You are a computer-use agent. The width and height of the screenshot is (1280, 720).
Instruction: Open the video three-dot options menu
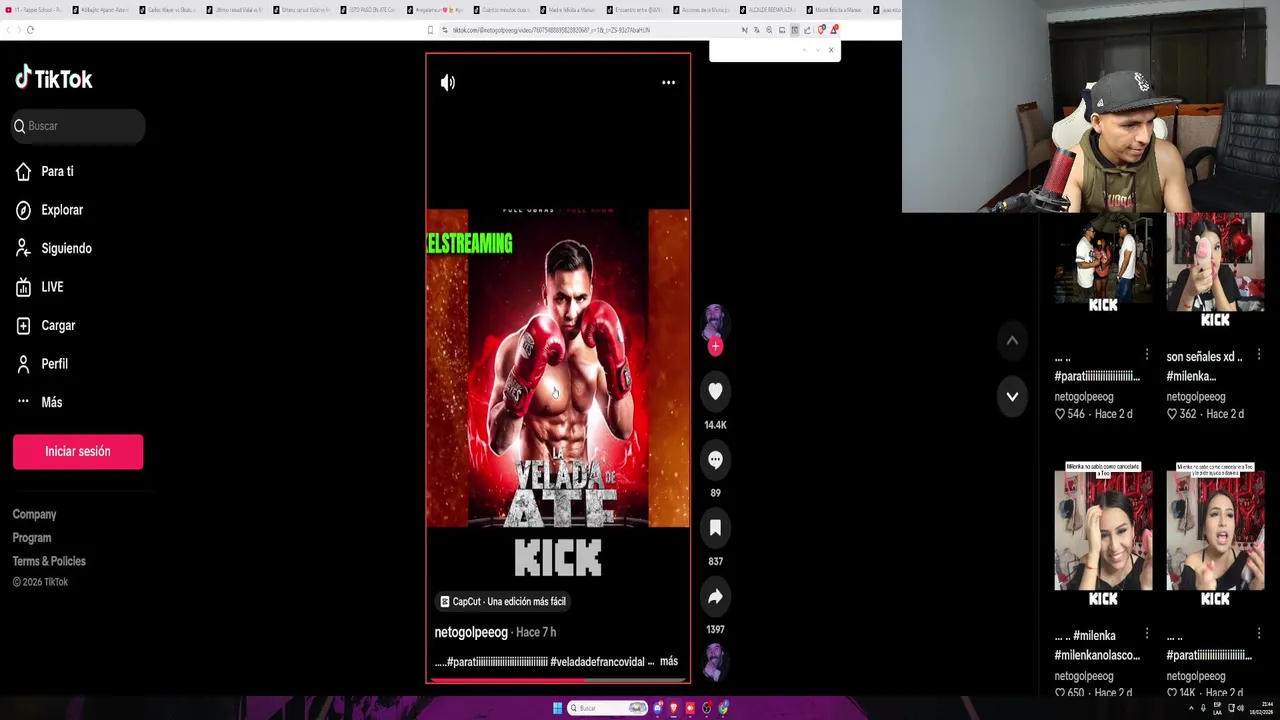click(668, 83)
